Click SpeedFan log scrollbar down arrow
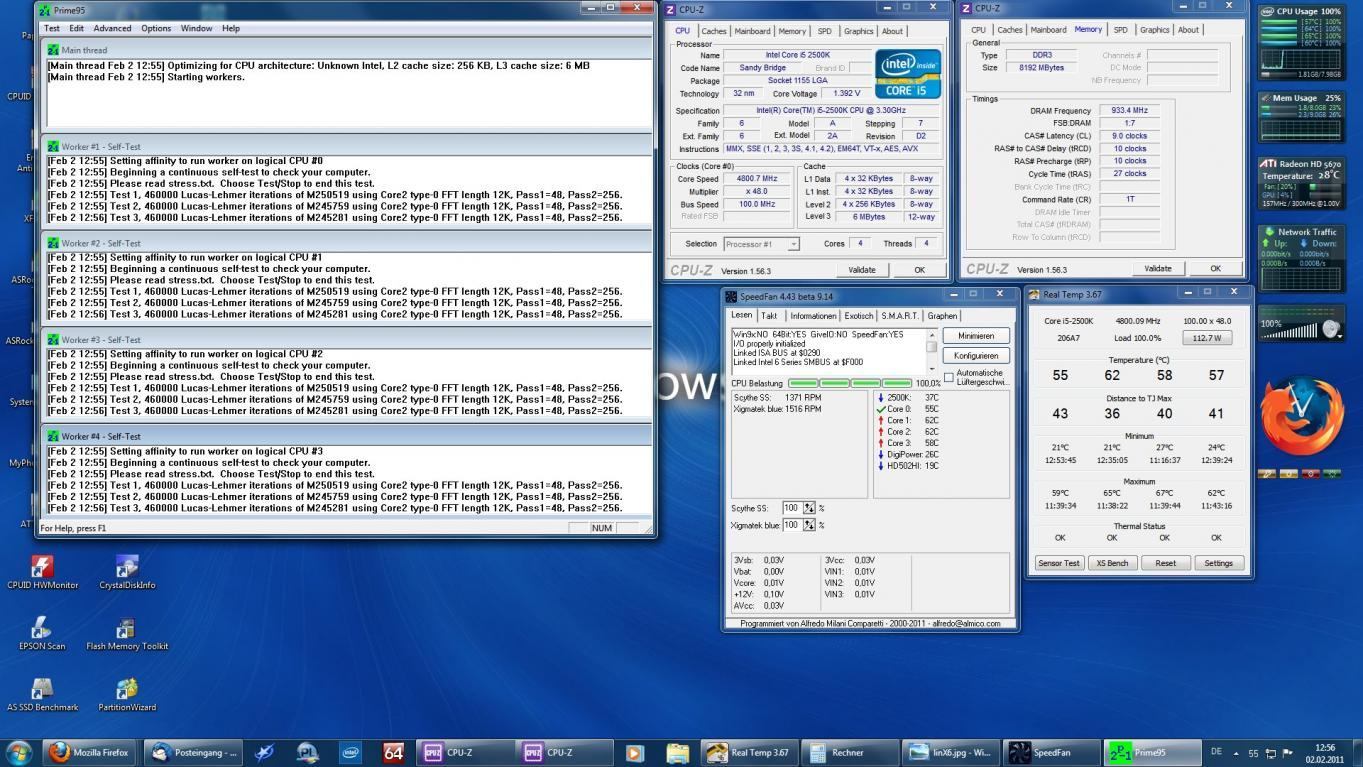Viewport: 1363px width, 767px height. (932, 368)
